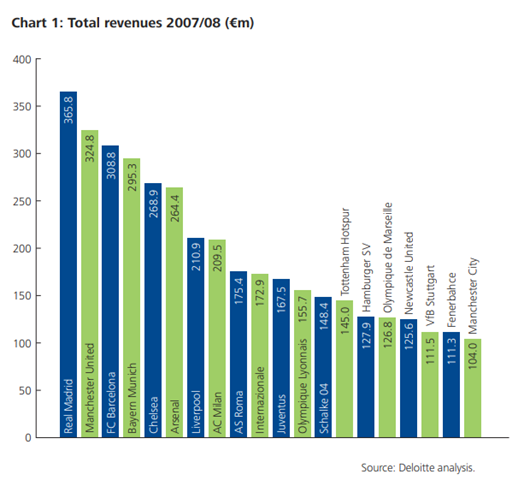Click the 'Manchester City' label above its bar
530x480 pixels.
click(x=473, y=296)
